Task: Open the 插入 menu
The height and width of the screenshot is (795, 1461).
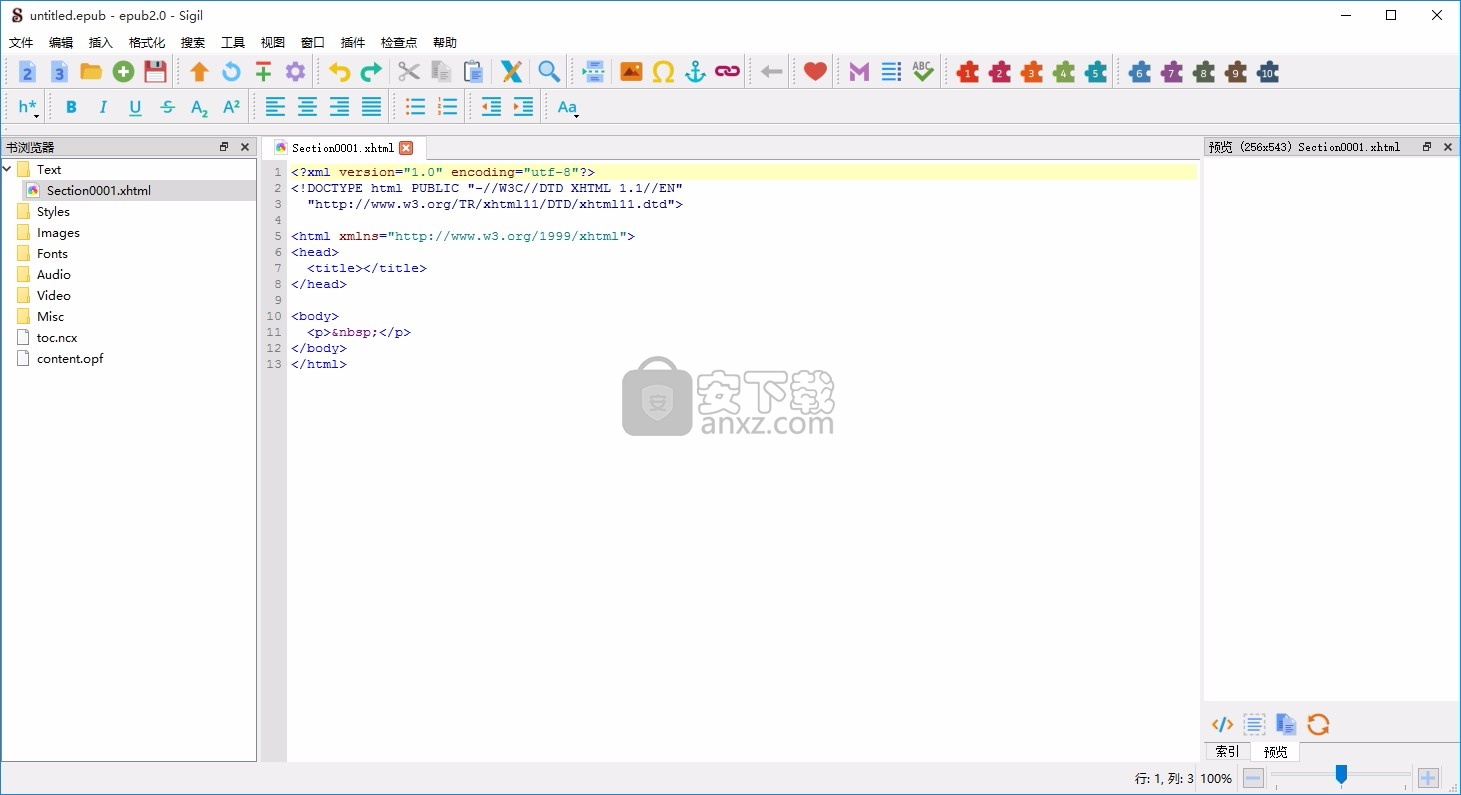Action: pos(101,43)
